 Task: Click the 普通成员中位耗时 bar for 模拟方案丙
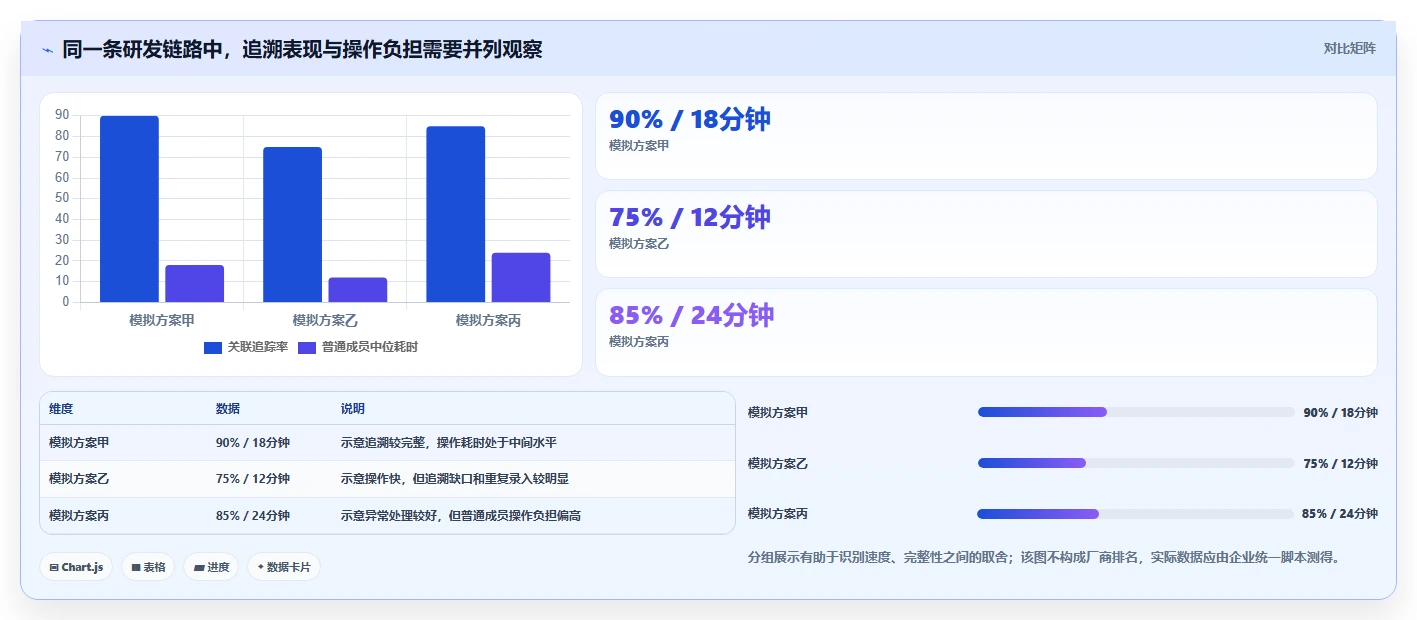(x=521, y=277)
